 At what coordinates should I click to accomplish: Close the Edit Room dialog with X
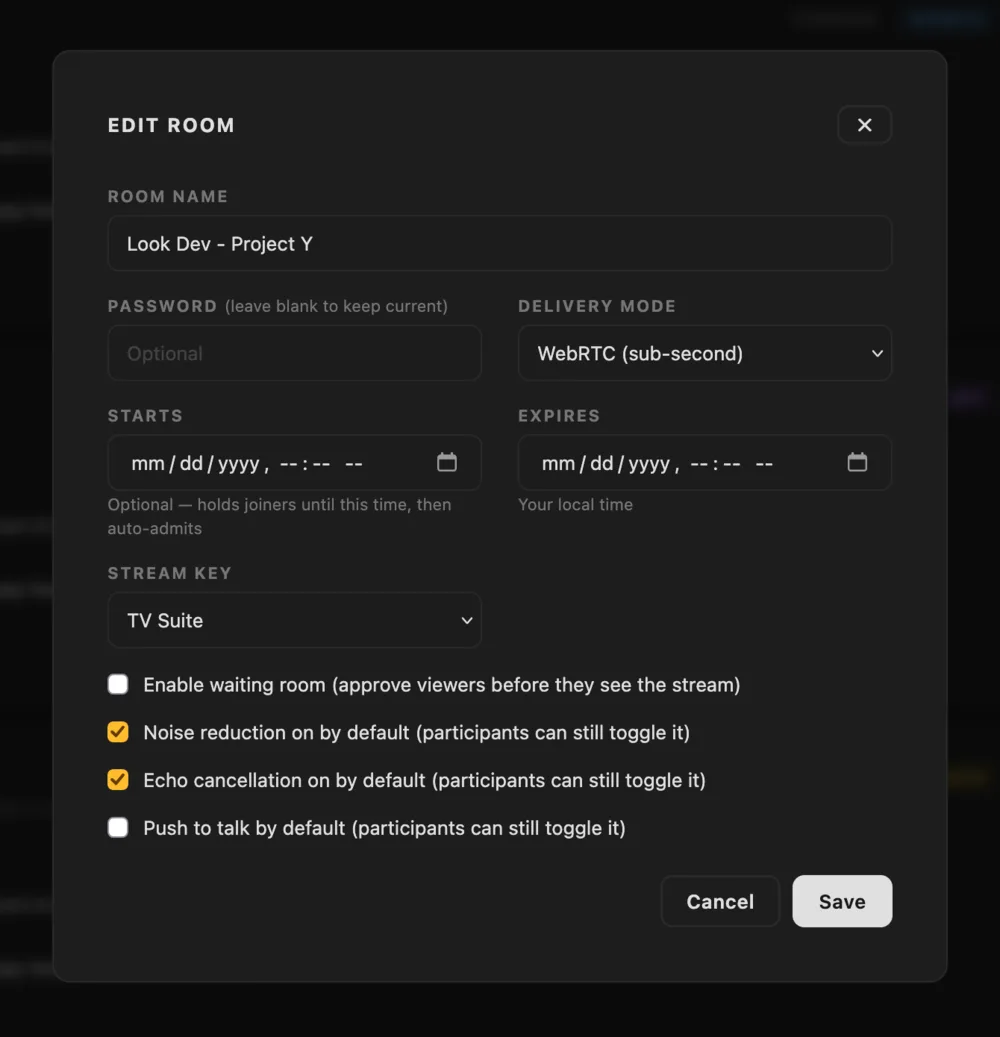pos(864,125)
